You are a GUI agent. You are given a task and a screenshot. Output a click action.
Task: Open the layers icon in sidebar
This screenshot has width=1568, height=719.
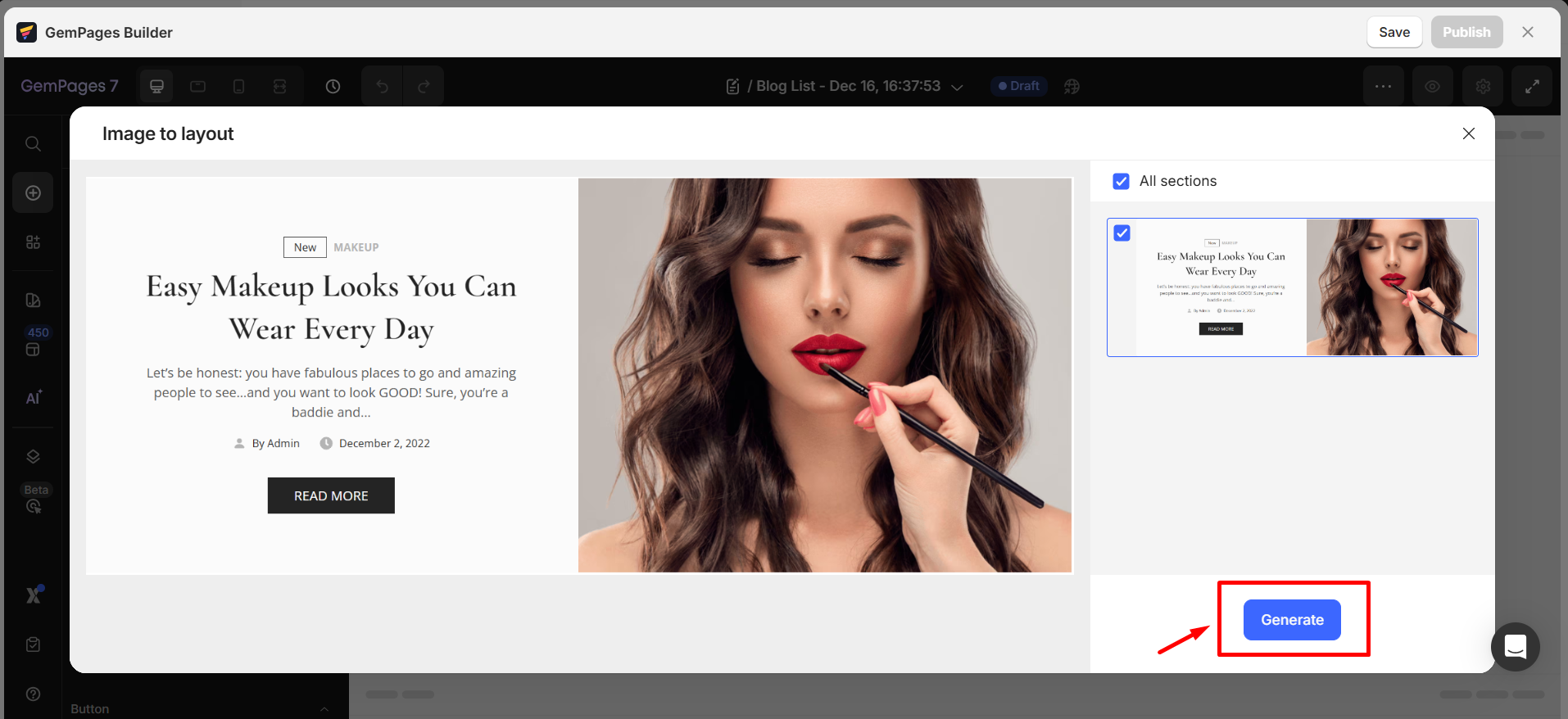tap(33, 456)
